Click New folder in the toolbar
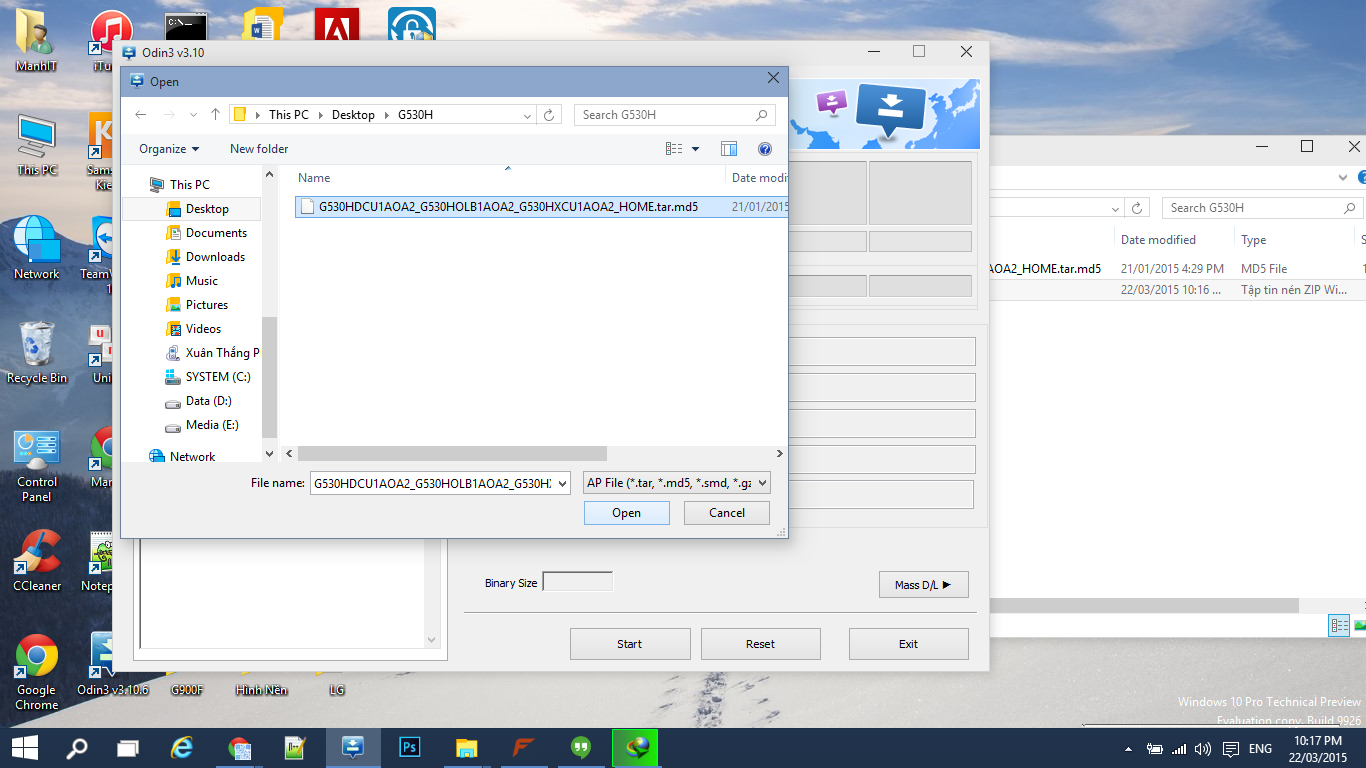The height and width of the screenshot is (768, 1366). (259, 149)
